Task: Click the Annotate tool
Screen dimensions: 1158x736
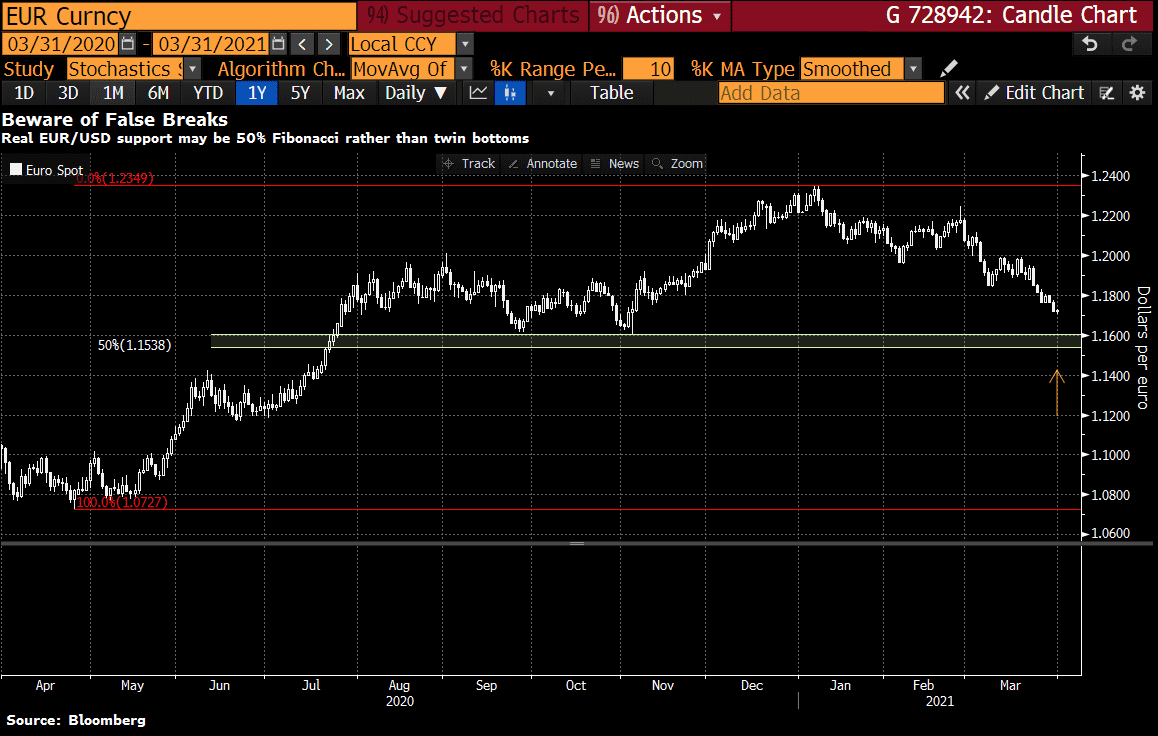Action: tap(543, 164)
